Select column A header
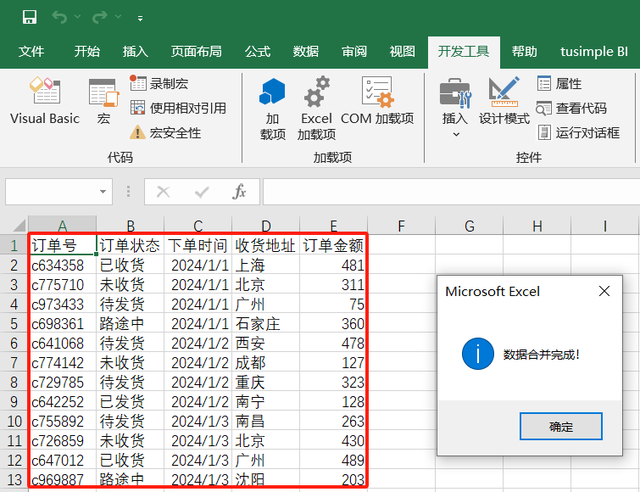This screenshot has height=492, width=640. point(62,225)
